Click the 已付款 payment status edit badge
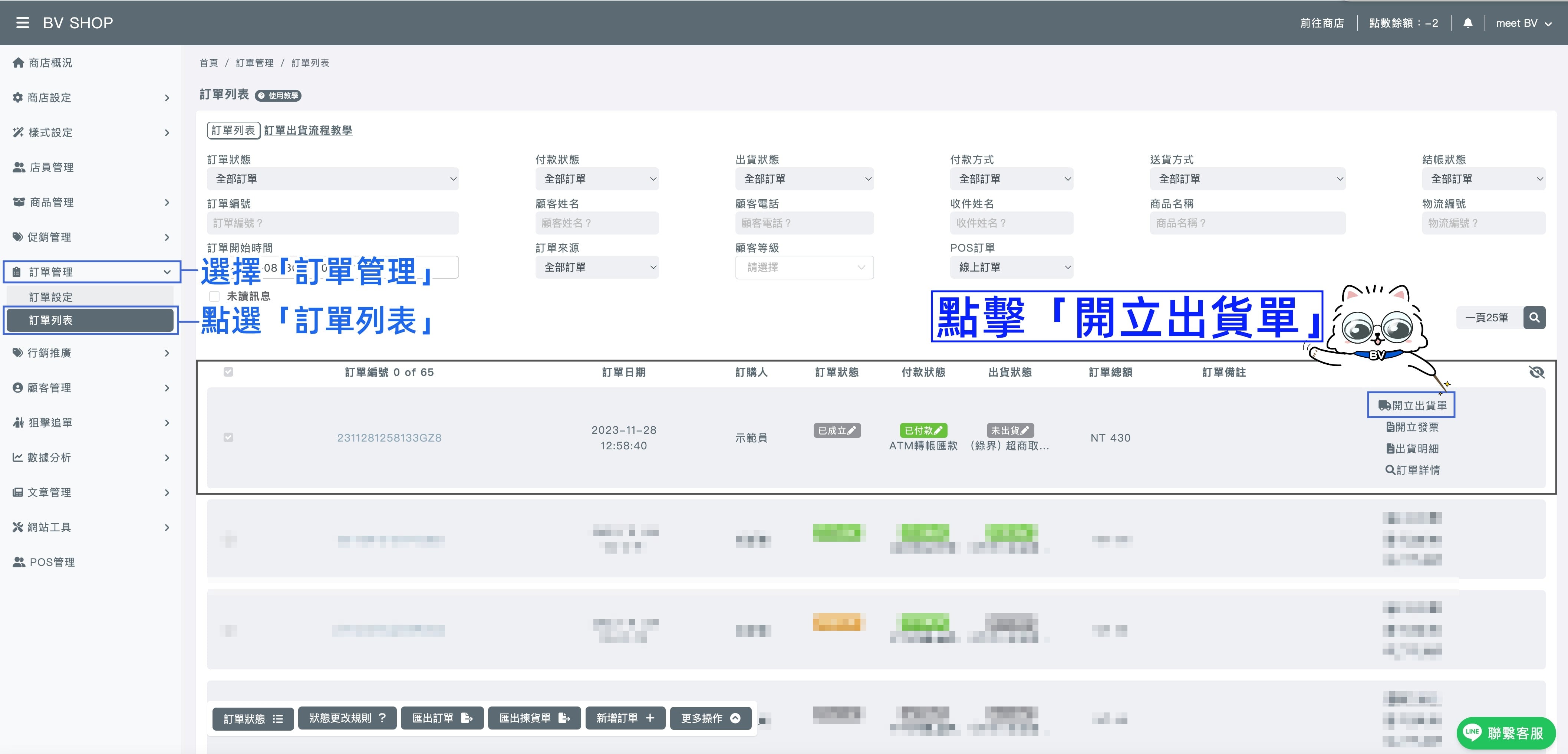This screenshot has height=754, width=1568. [923, 430]
